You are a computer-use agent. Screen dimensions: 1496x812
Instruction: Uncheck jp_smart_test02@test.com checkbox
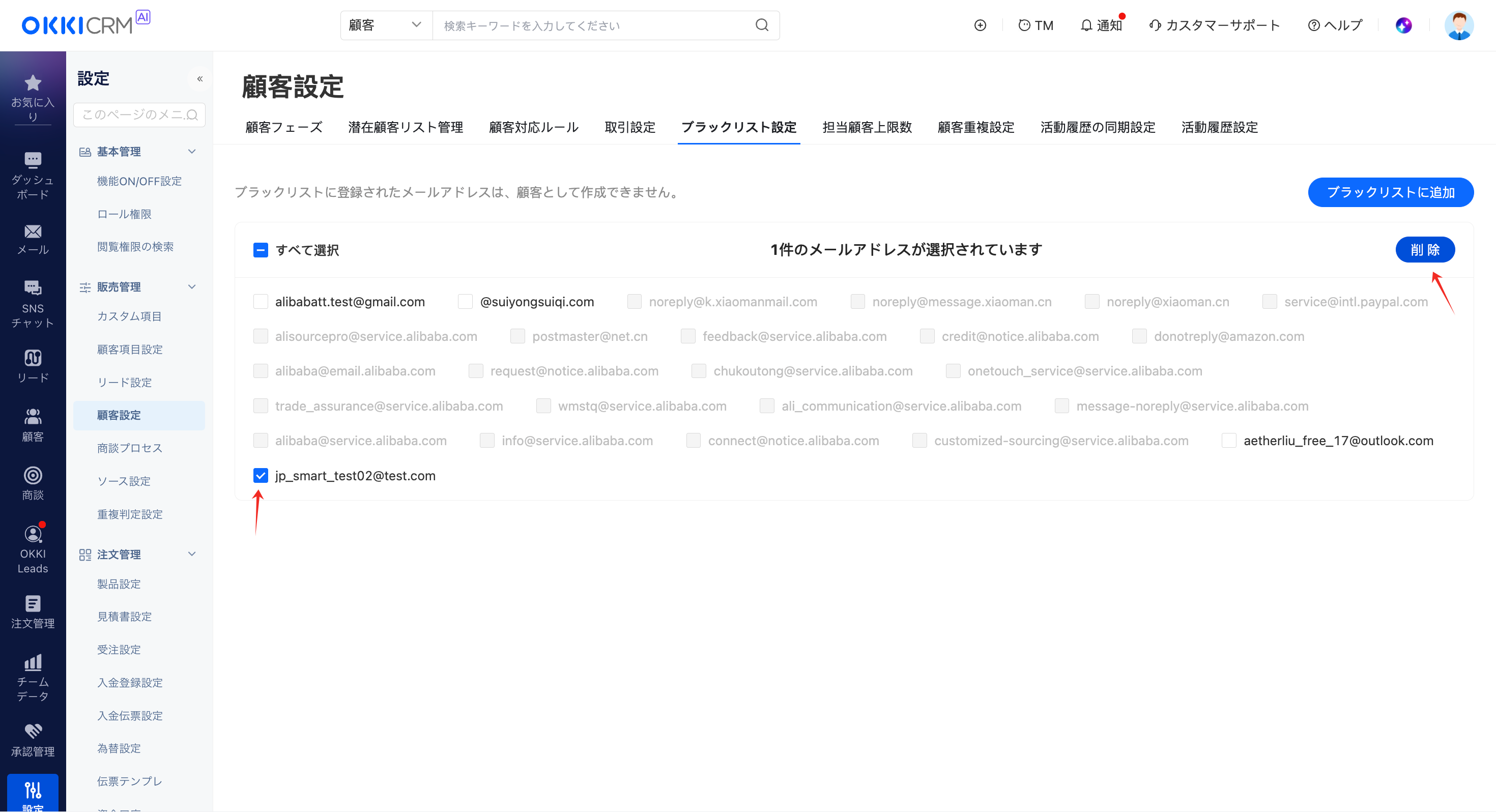coord(261,476)
